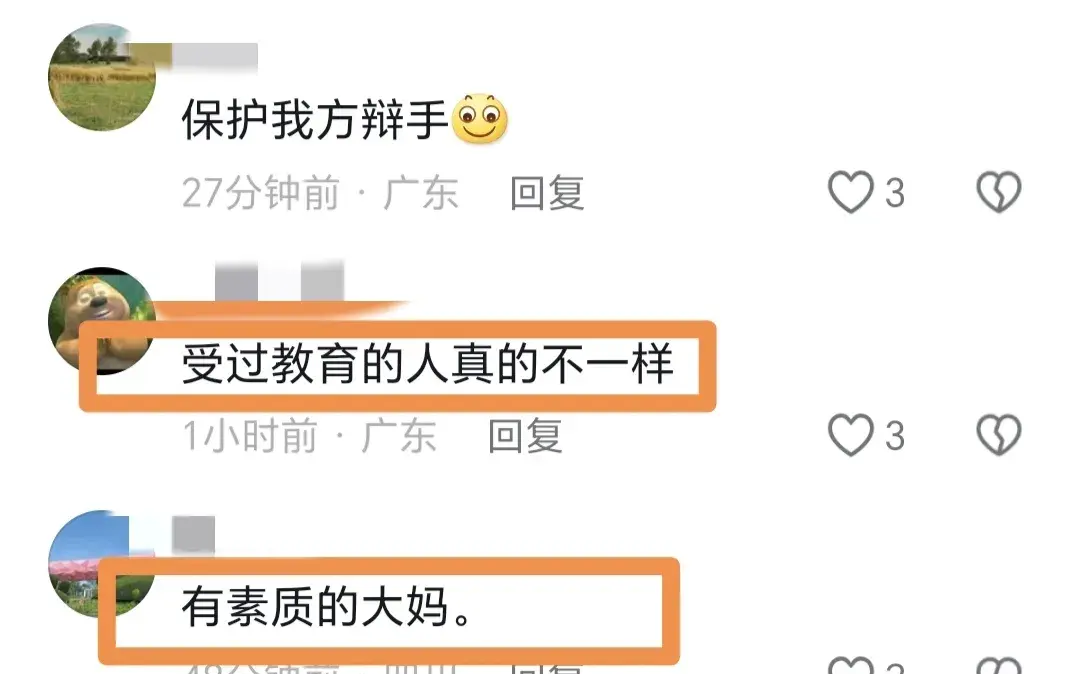Screen dimensions: 1079x674
Task: Select comment text 有素质的大妈。
Action: click(x=328, y=607)
